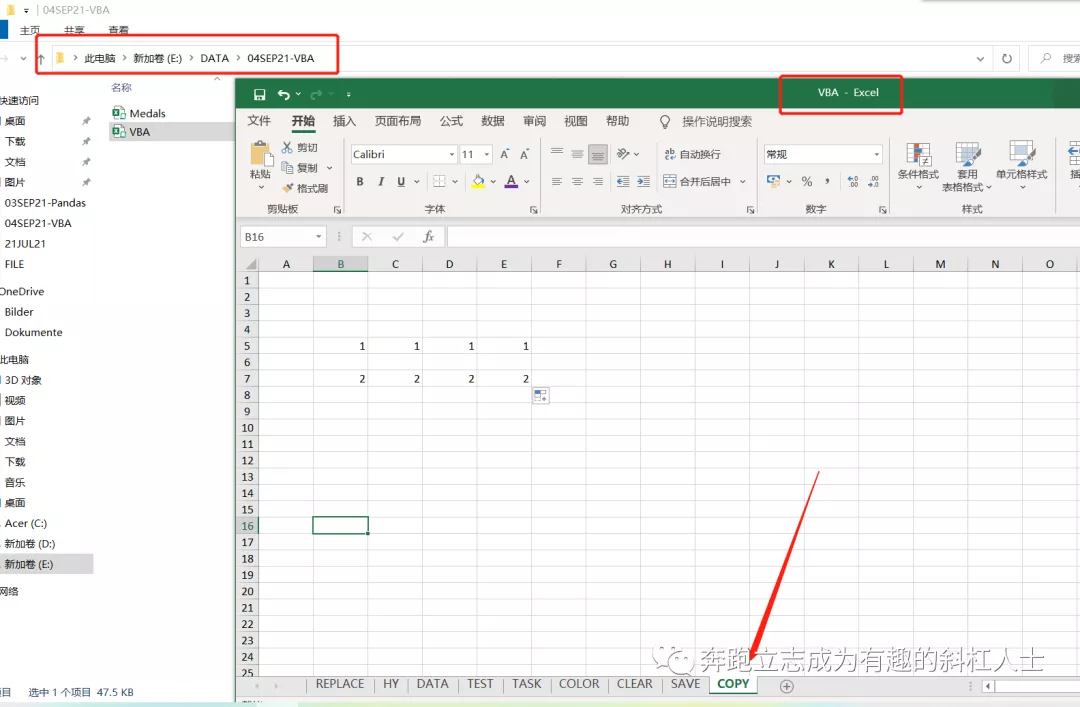1080x707 pixels.
Task: Click Wrap Text (自动换行) button
Action: pos(692,154)
